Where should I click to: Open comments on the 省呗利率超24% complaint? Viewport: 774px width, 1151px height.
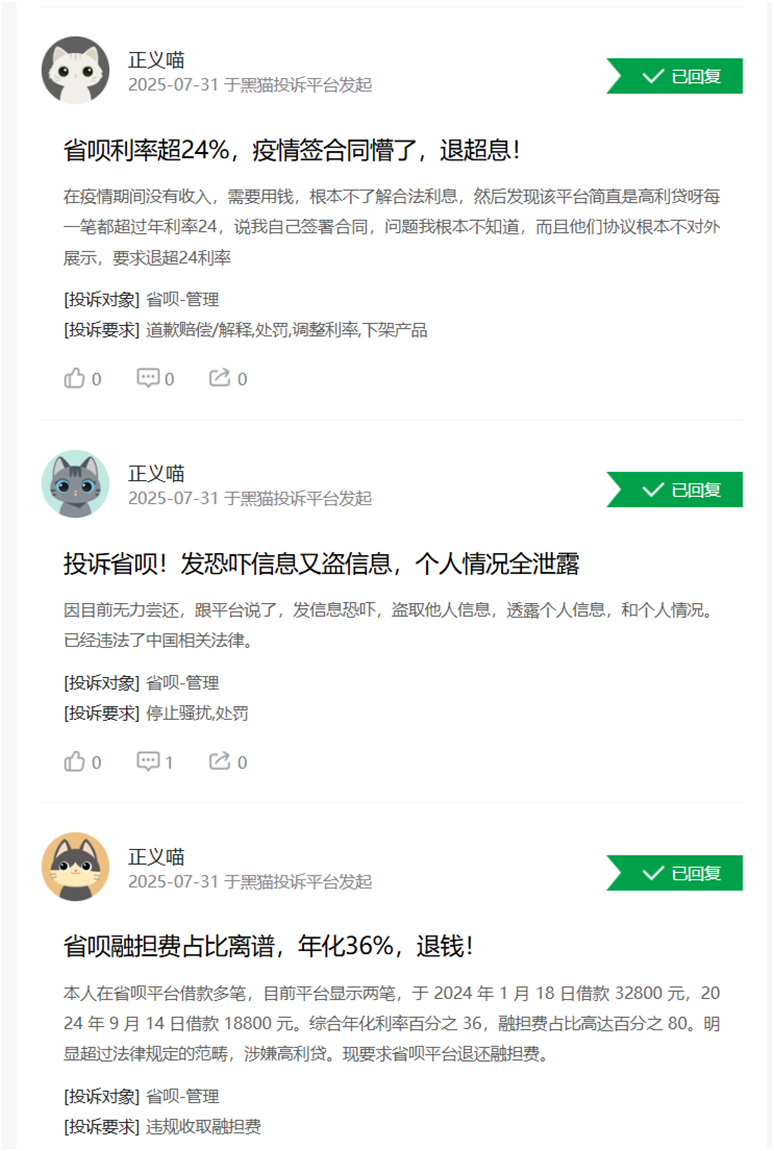coord(155,379)
